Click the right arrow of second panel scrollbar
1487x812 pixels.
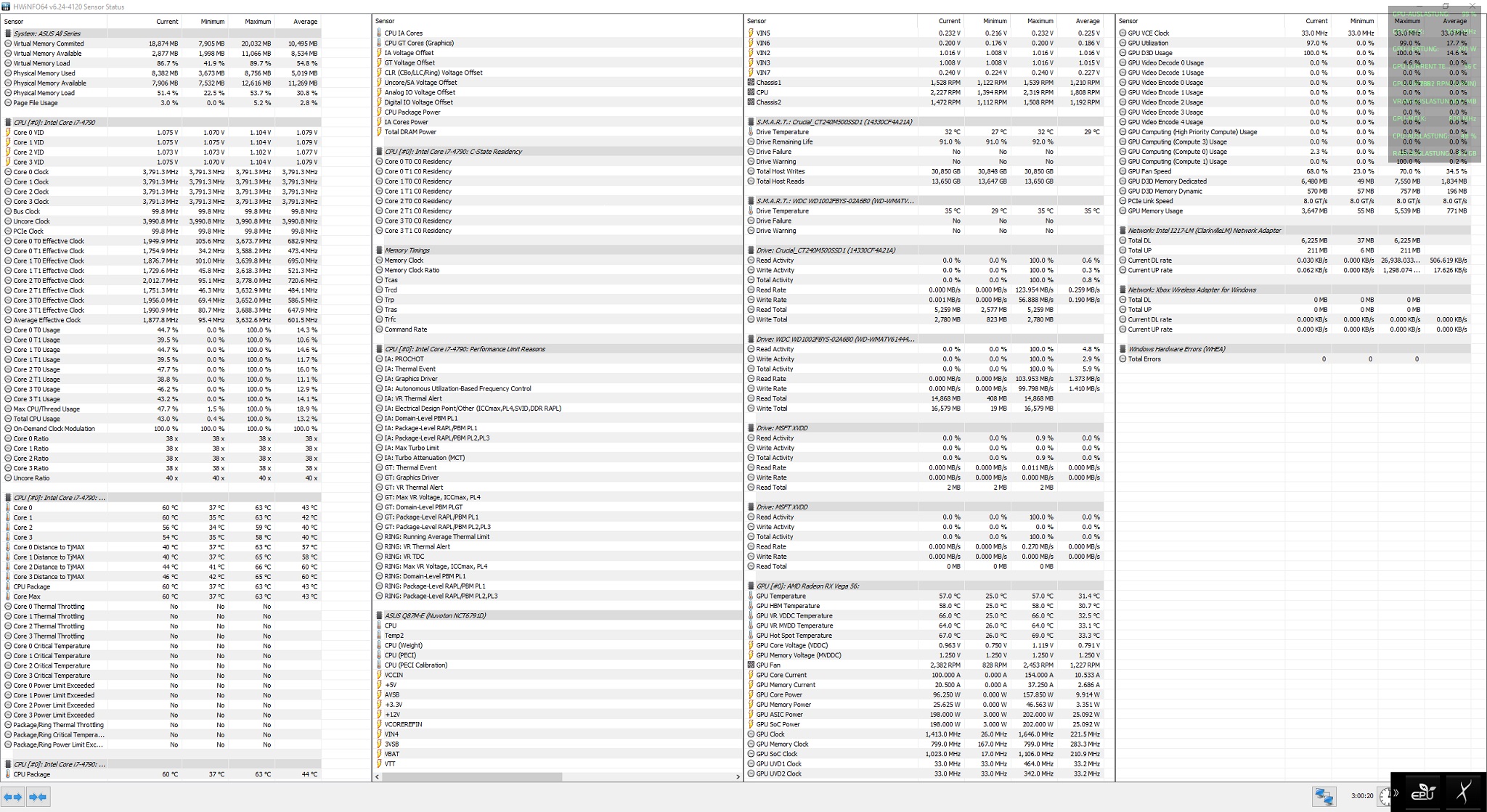[738, 776]
